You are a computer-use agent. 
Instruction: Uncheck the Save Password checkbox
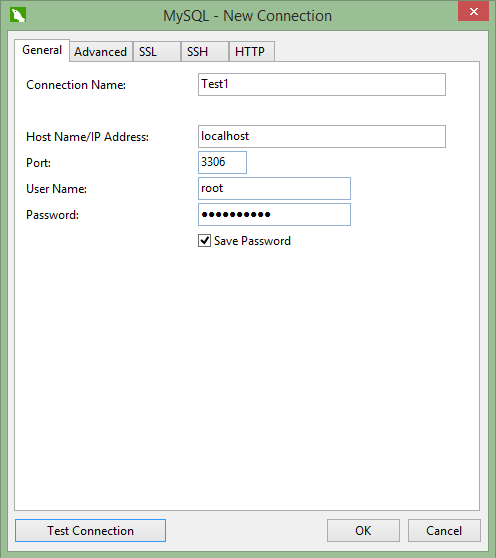(204, 241)
